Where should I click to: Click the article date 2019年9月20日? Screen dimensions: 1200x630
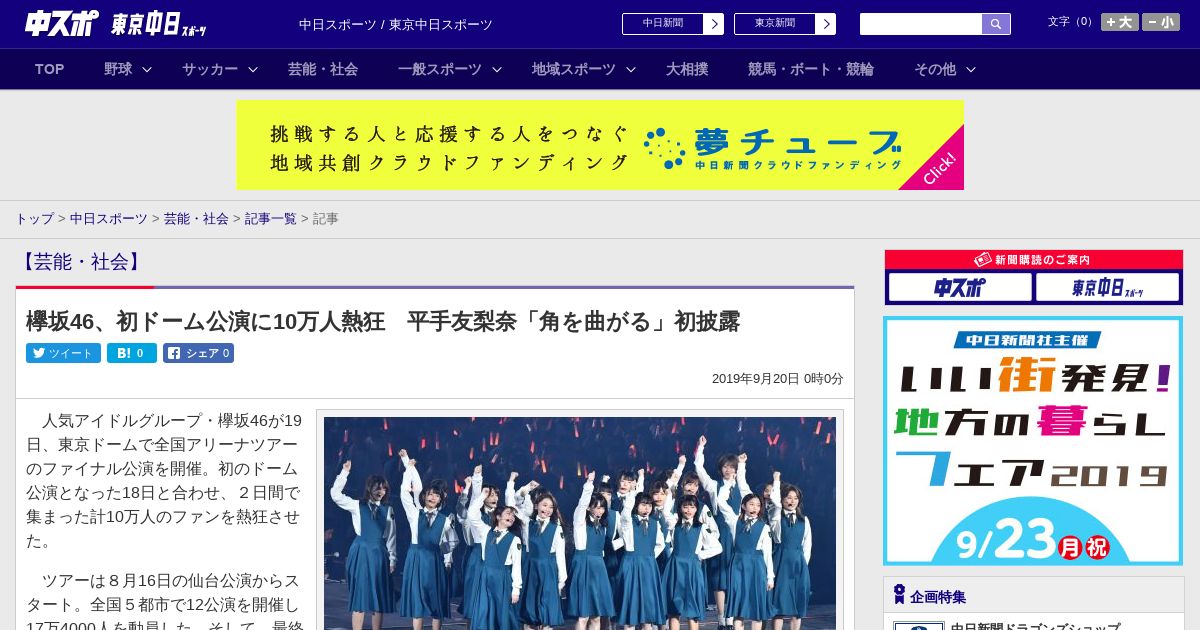777,379
